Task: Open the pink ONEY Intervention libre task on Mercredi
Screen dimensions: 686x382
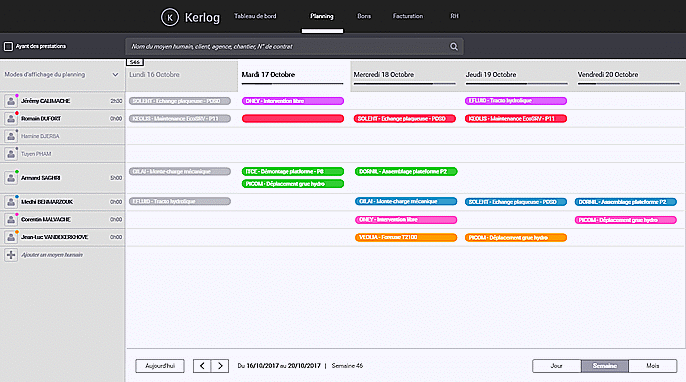Action: tap(406, 220)
